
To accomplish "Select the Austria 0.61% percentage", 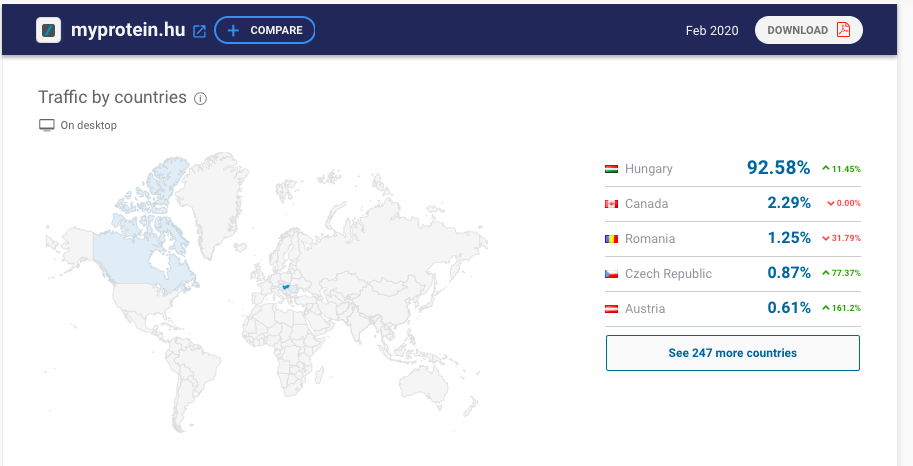I will (x=789, y=308).
